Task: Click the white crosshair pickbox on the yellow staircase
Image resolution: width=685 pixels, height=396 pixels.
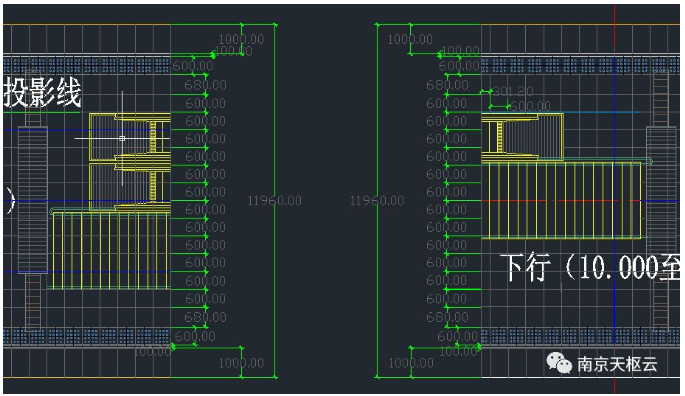Action: click(122, 139)
